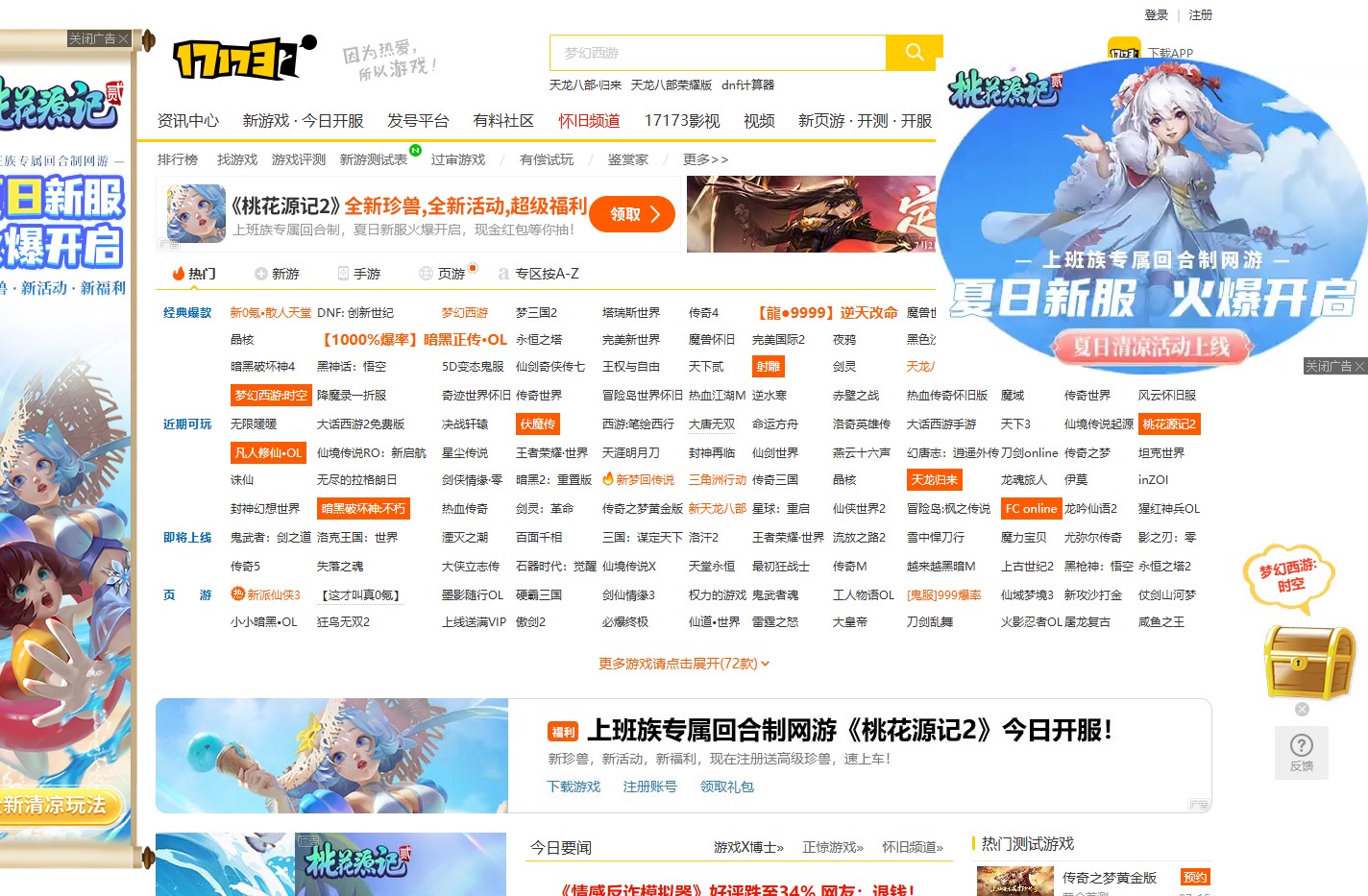Open the 梦幻西游:时空 highlighted game
This screenshot has height=896, width=1368.
[x=271, y=396]
